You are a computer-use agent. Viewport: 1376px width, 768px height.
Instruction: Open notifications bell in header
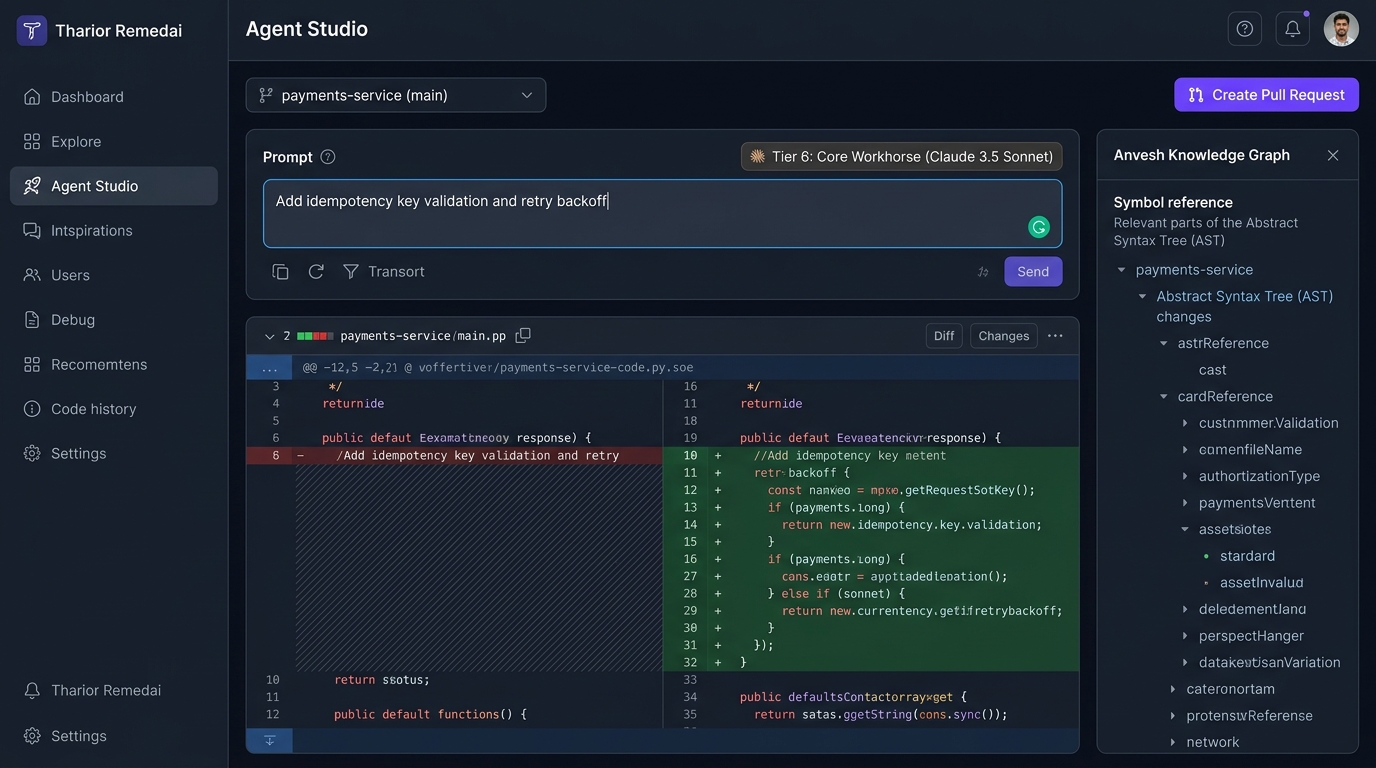[x=1293, y=29]
